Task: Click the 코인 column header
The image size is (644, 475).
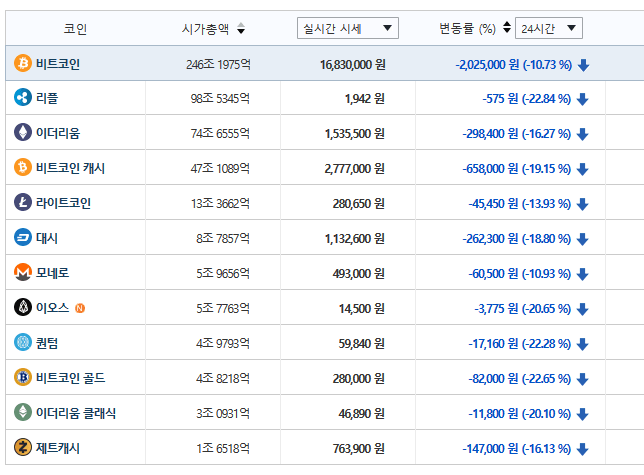Action: click(x=74, y=29)
